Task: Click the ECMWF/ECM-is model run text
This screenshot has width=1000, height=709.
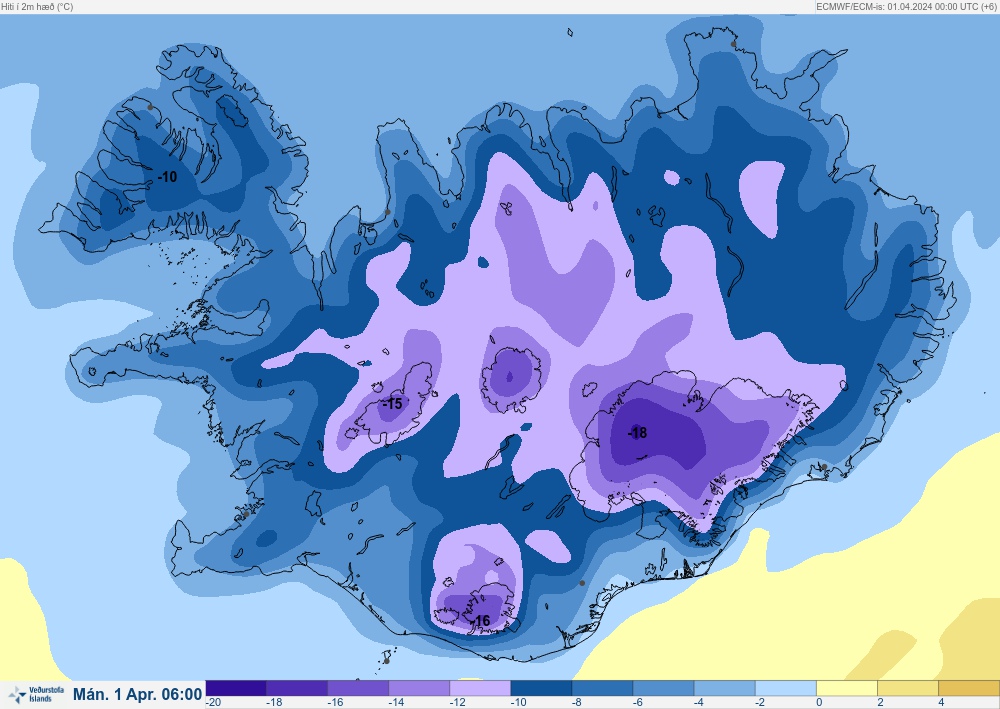Action: tap(907, 6)
